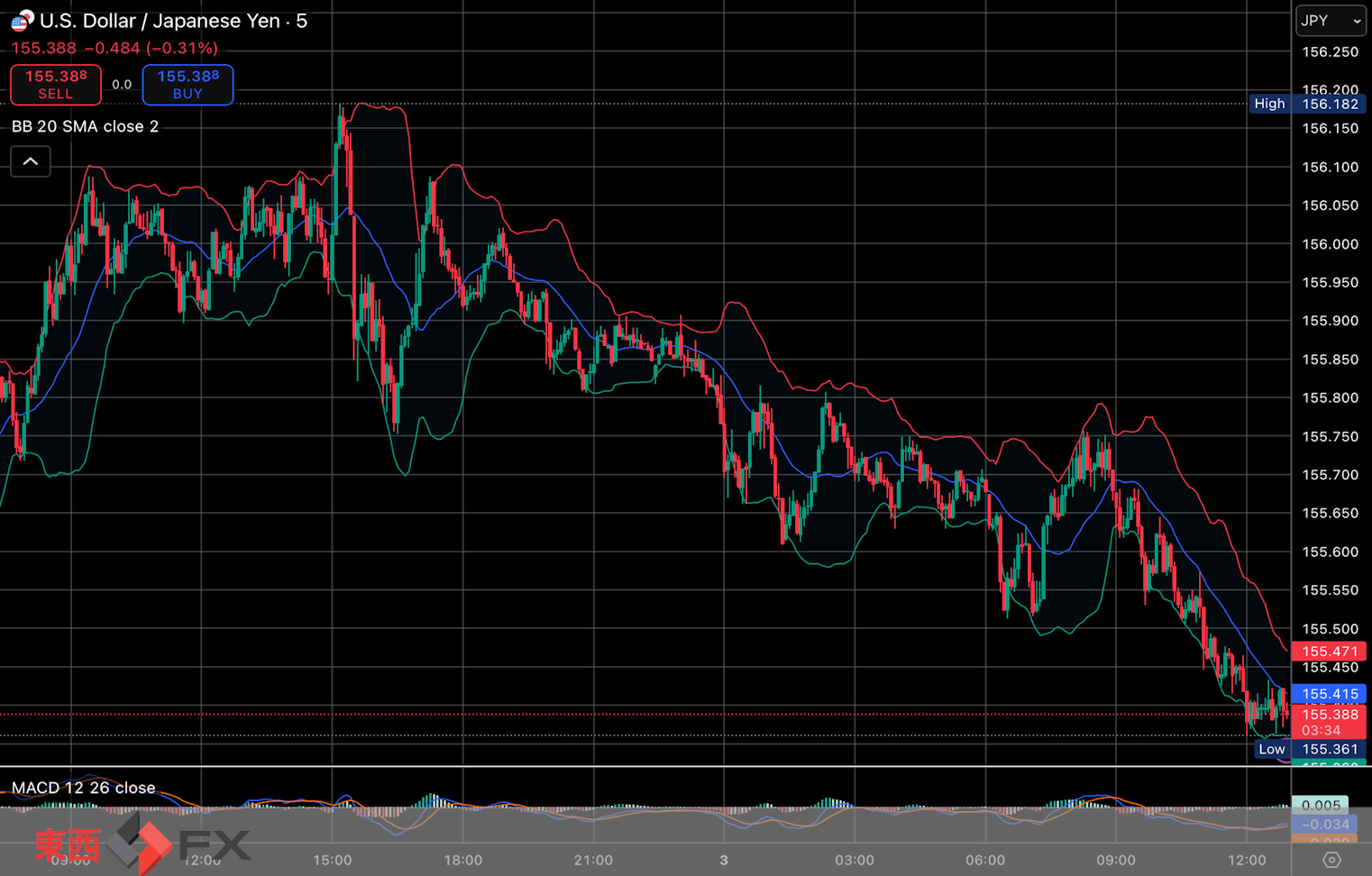Select the MACD 12 26 close indicator
Viewport: 1372px width, 876px height.
[x=83, y=788]
